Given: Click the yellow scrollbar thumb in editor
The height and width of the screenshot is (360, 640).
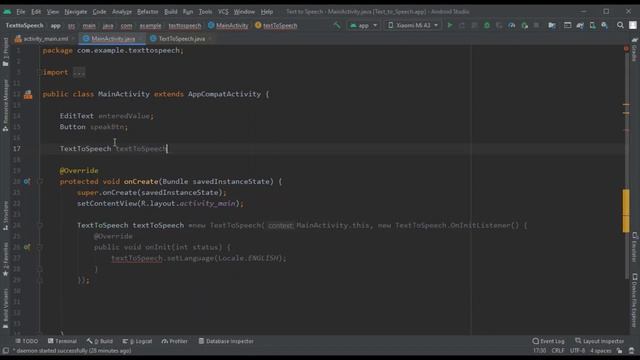Looking at the screenshot, I should point(626,211).
